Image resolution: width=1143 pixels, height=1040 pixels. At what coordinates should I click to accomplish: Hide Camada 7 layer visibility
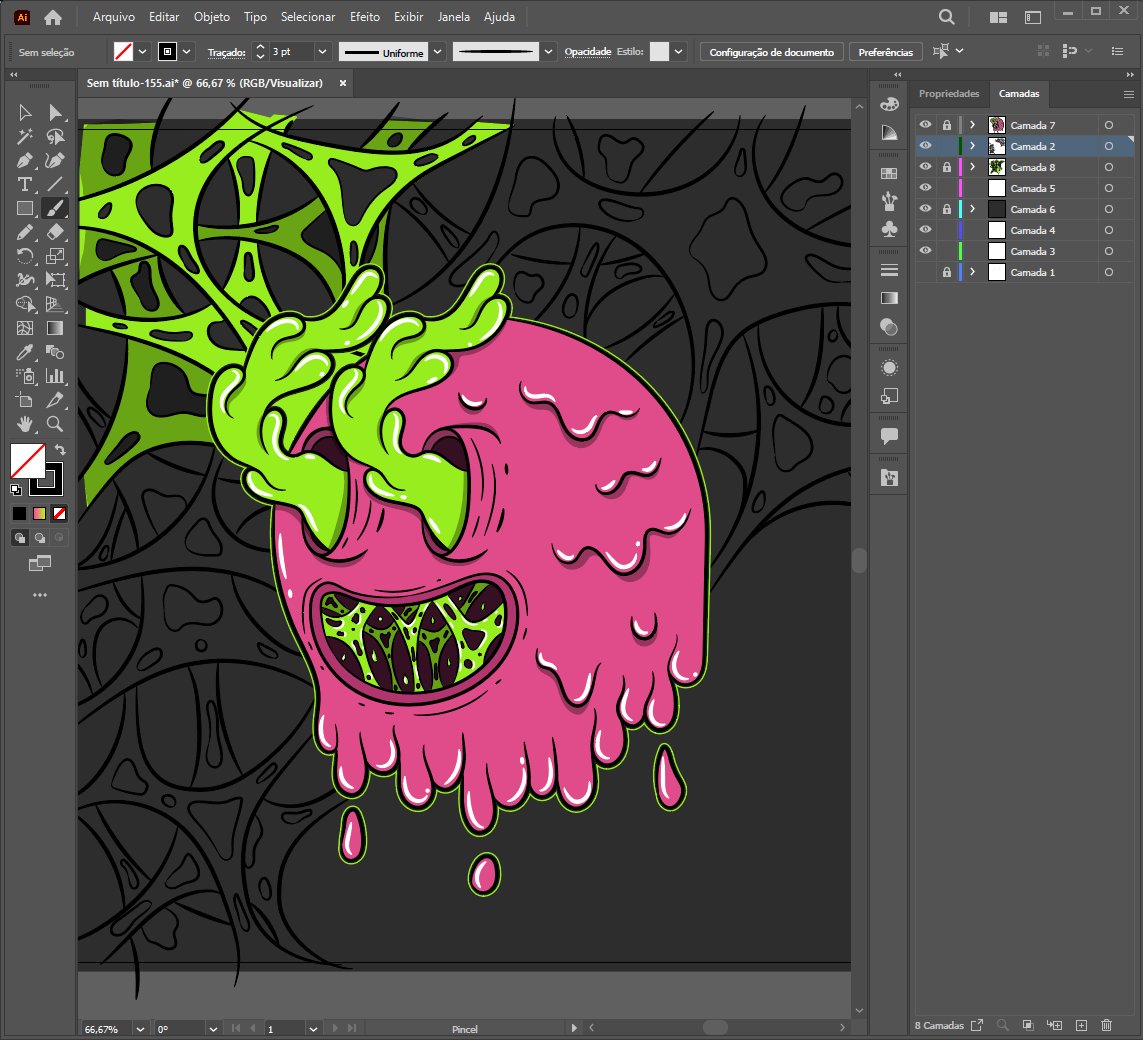point(925,125)
